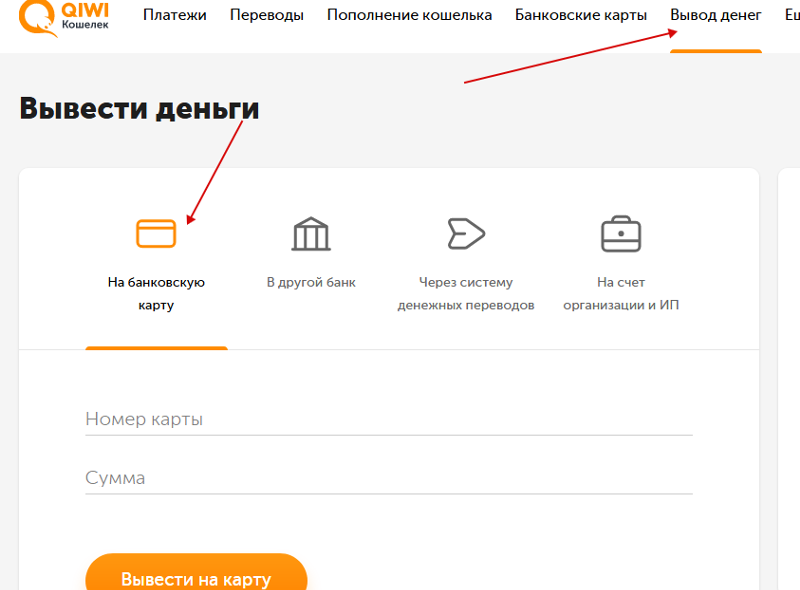The height and width of the screenshot is (590, 800).
Task: Choose the На банковскую карту tab label
Action: (x=156, y=294)
